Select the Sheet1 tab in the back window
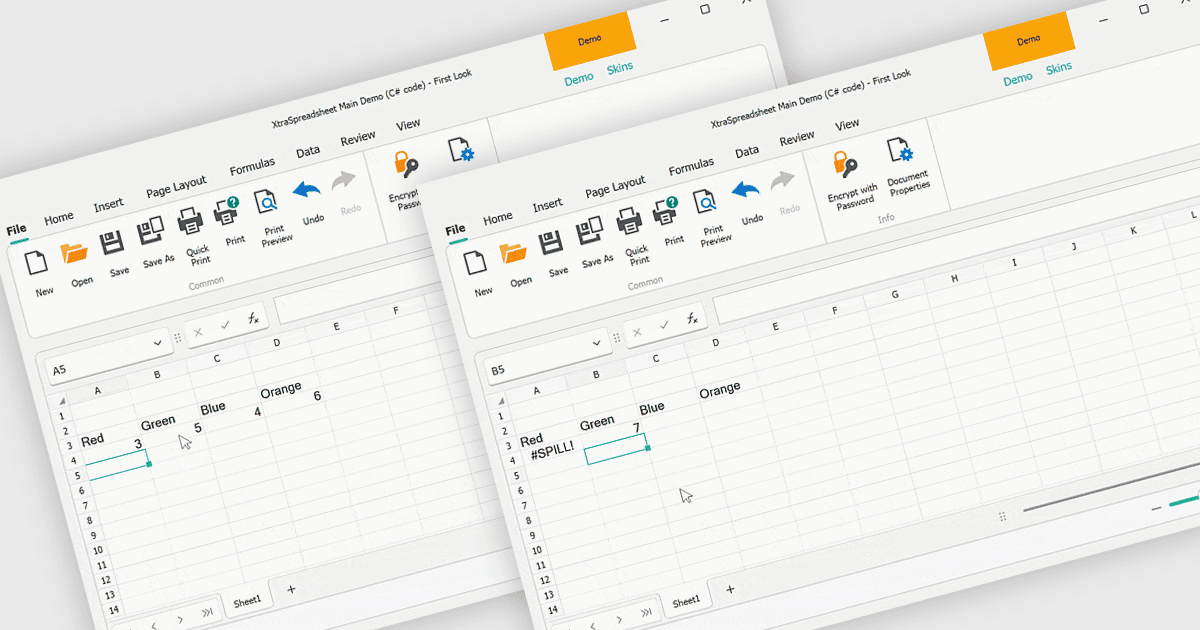 tap(246, 601)
